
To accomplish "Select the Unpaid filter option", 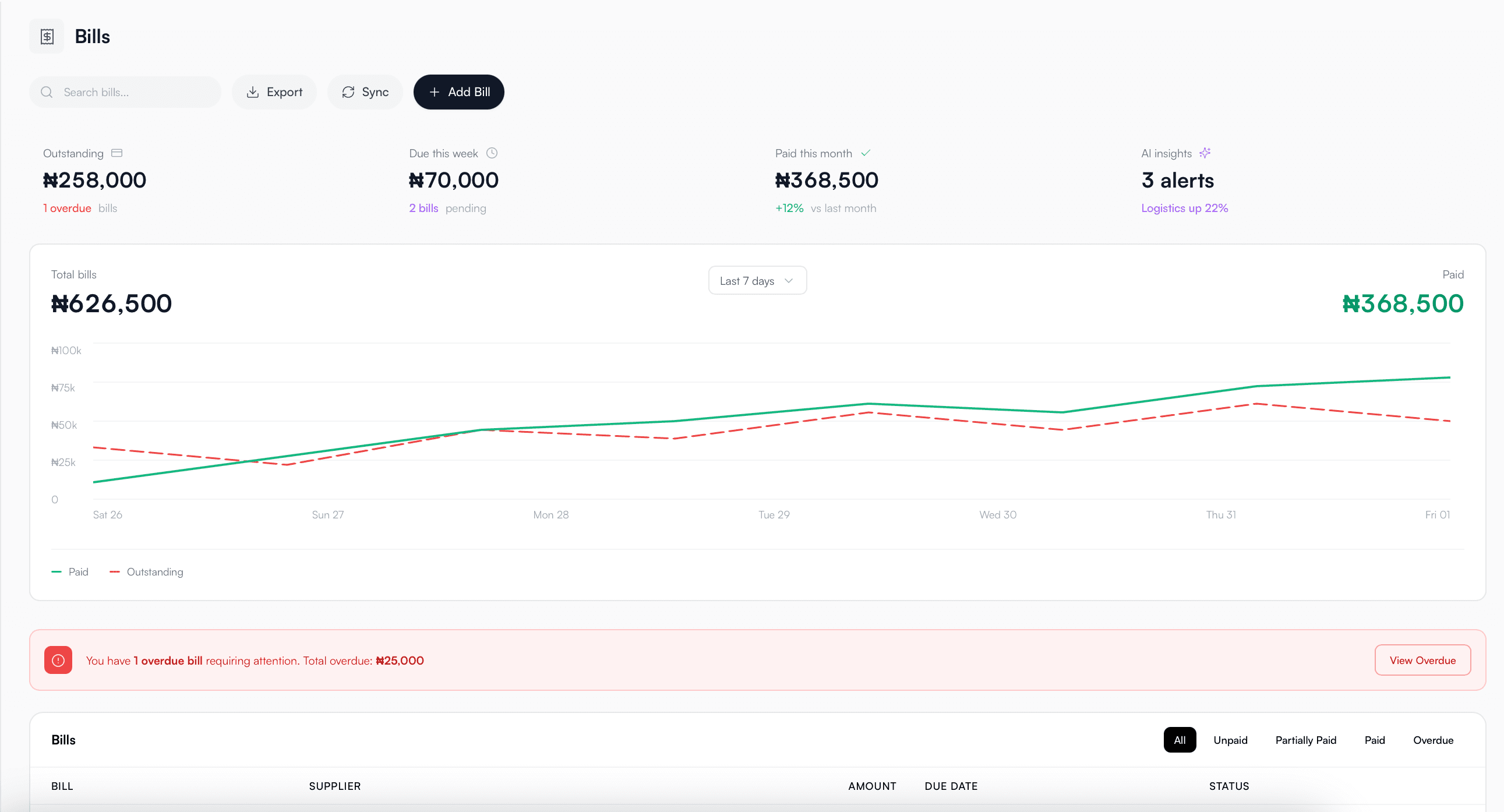I will tap(1230, 740).
